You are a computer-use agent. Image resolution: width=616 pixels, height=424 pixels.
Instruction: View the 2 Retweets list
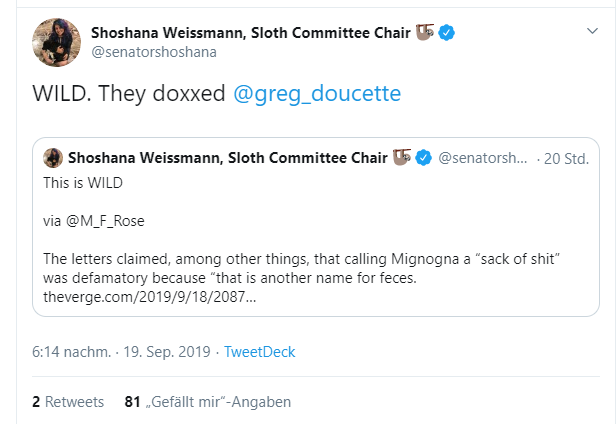tap(68, 402)
